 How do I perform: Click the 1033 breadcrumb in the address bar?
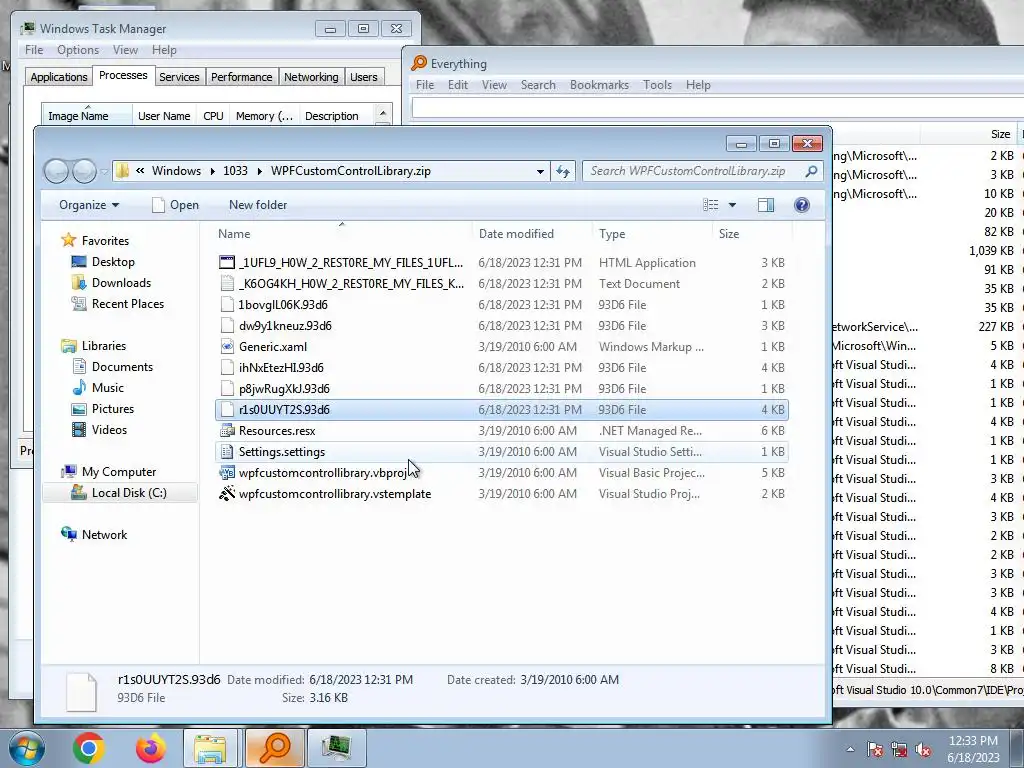click(235, 171)
